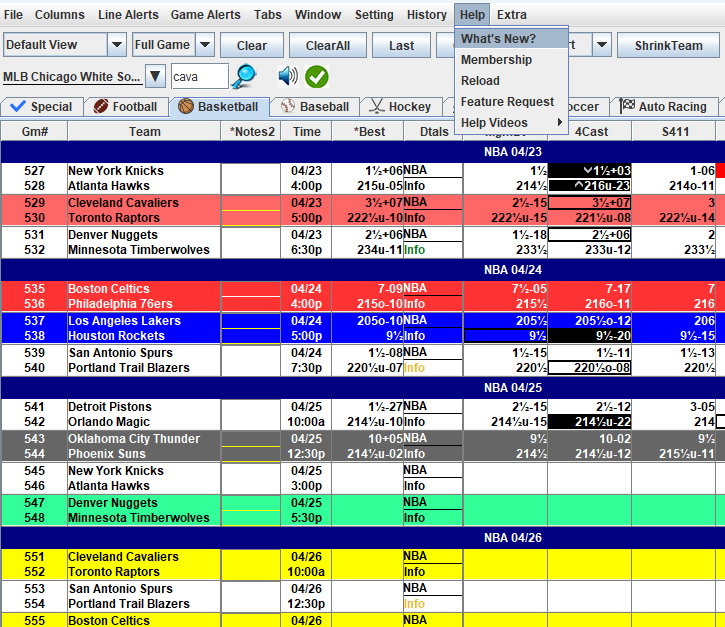
Task: Choose Reload from the Help menu
Action: point(511,80)
